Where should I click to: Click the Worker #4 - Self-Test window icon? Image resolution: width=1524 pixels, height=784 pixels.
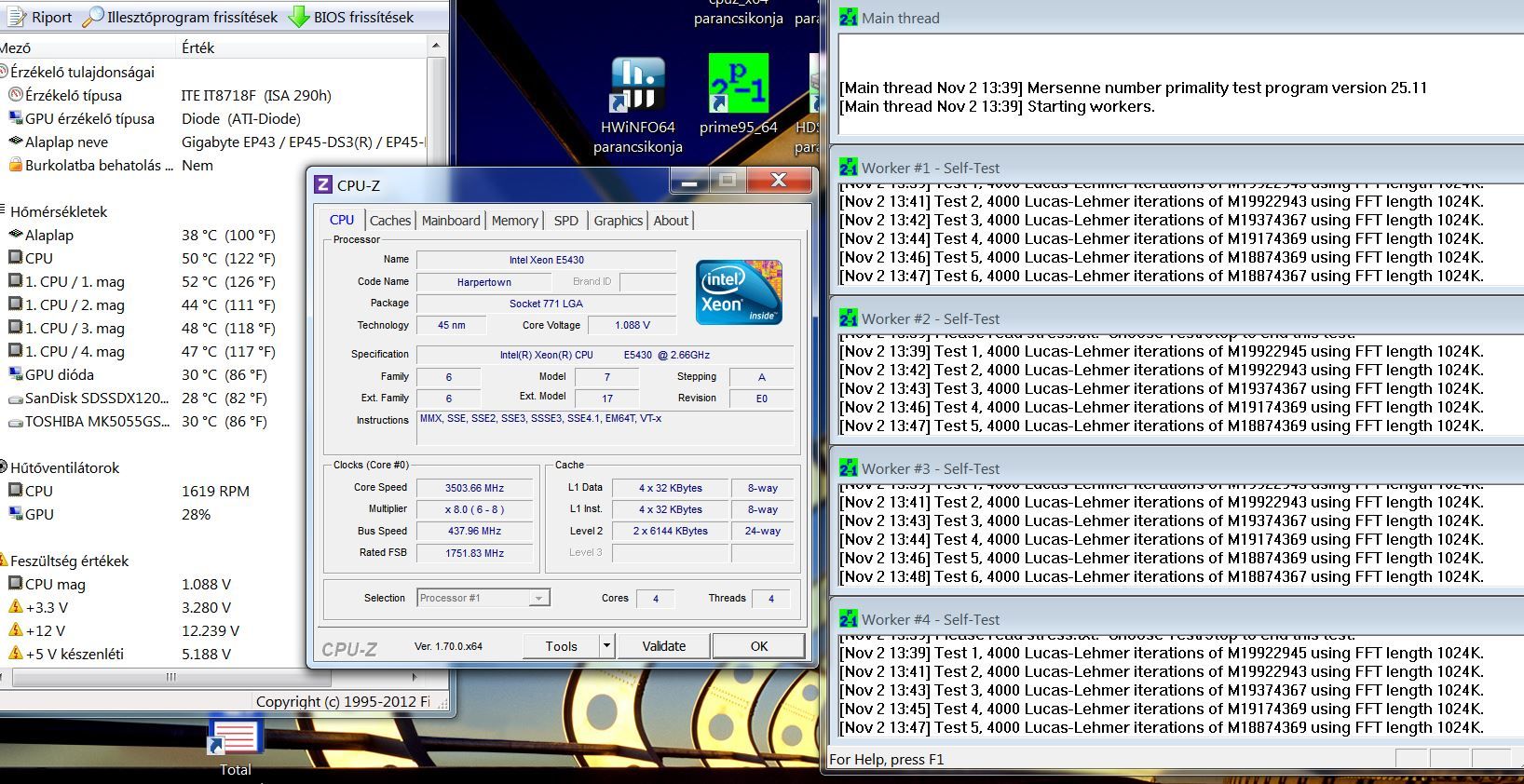[x=849, y=619]
